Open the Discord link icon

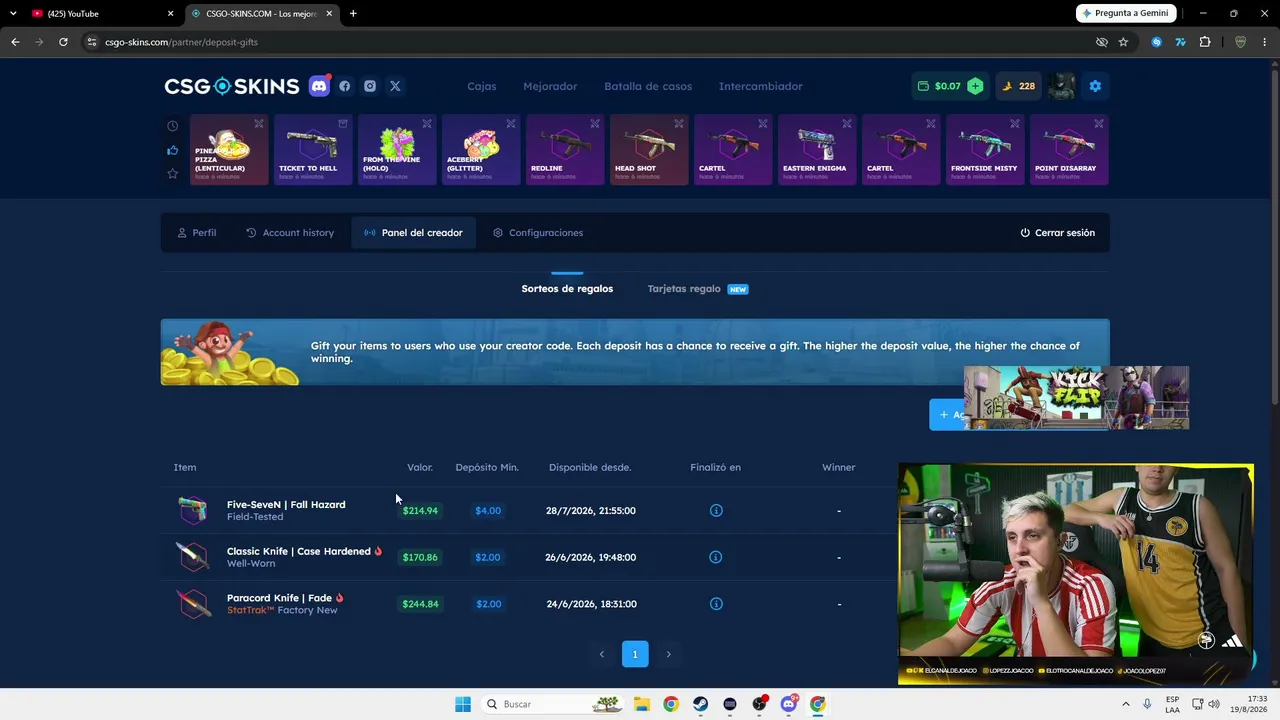point(319,86)
